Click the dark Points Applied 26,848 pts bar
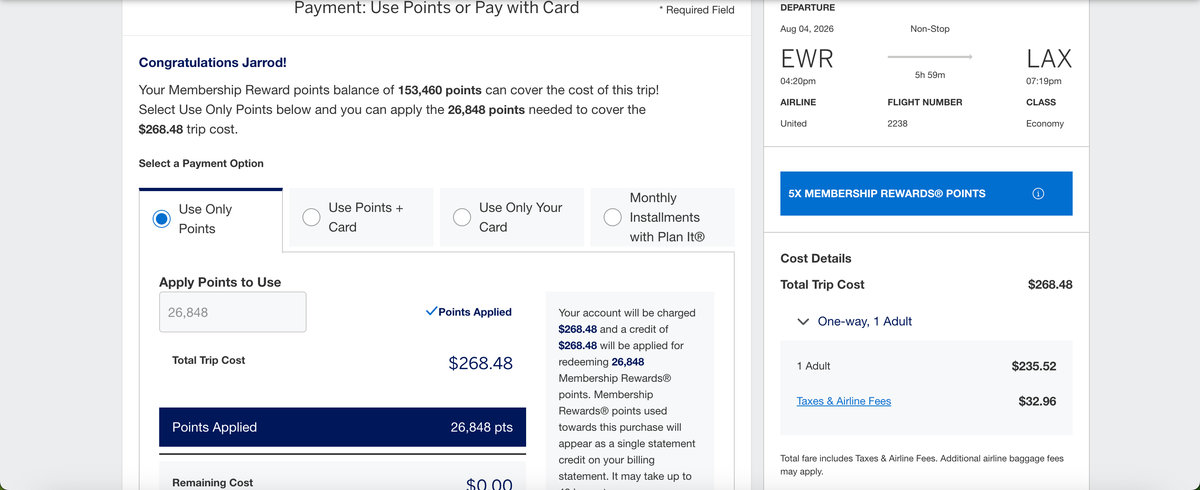 click(x=342, y=427)
